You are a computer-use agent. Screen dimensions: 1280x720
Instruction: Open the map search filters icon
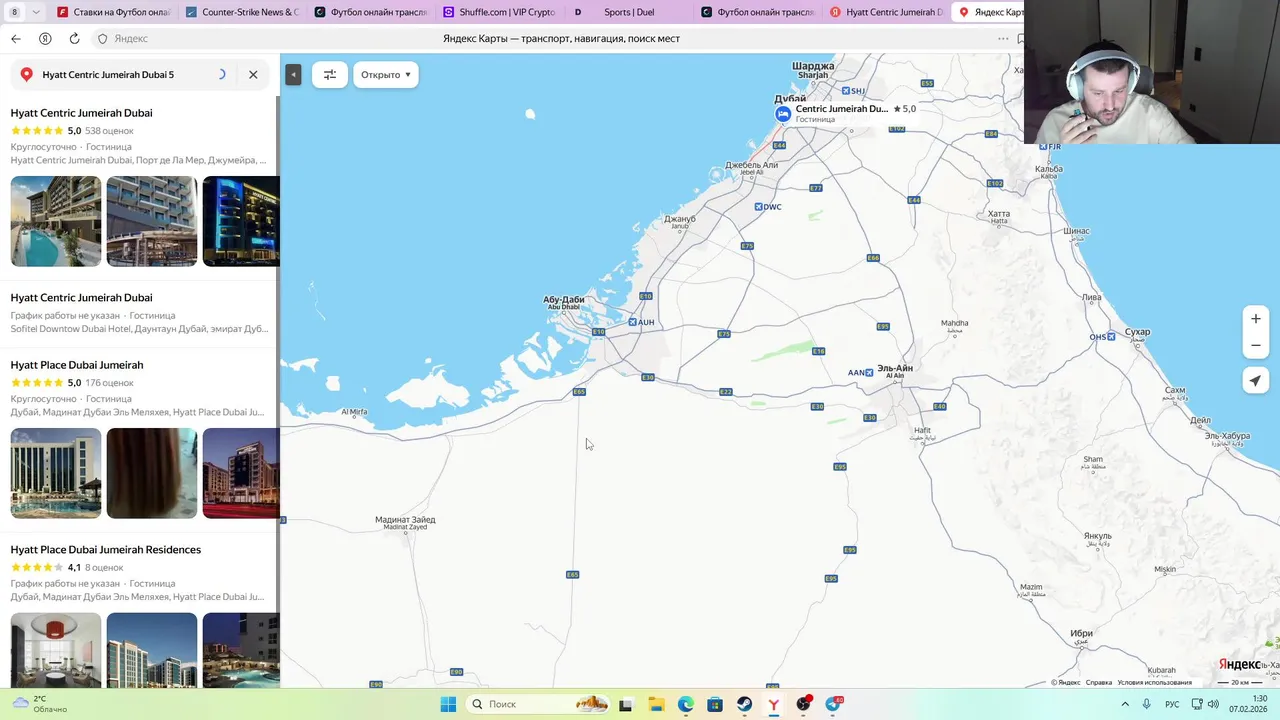point(330,74)
